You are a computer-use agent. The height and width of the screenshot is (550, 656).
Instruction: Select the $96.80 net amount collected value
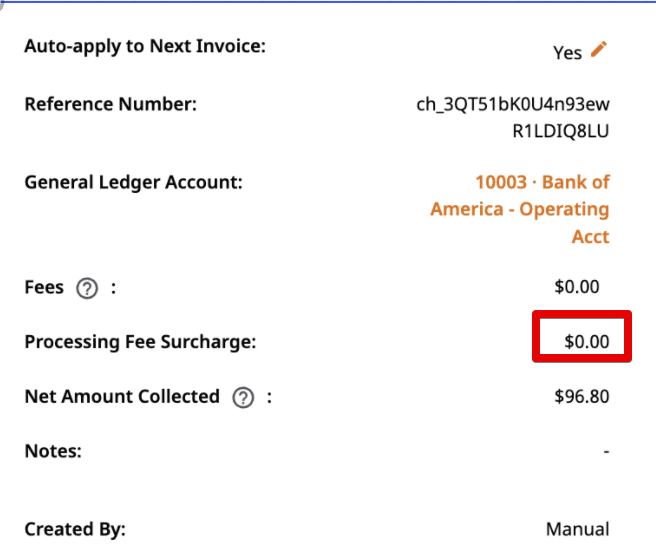pos(582,397)
